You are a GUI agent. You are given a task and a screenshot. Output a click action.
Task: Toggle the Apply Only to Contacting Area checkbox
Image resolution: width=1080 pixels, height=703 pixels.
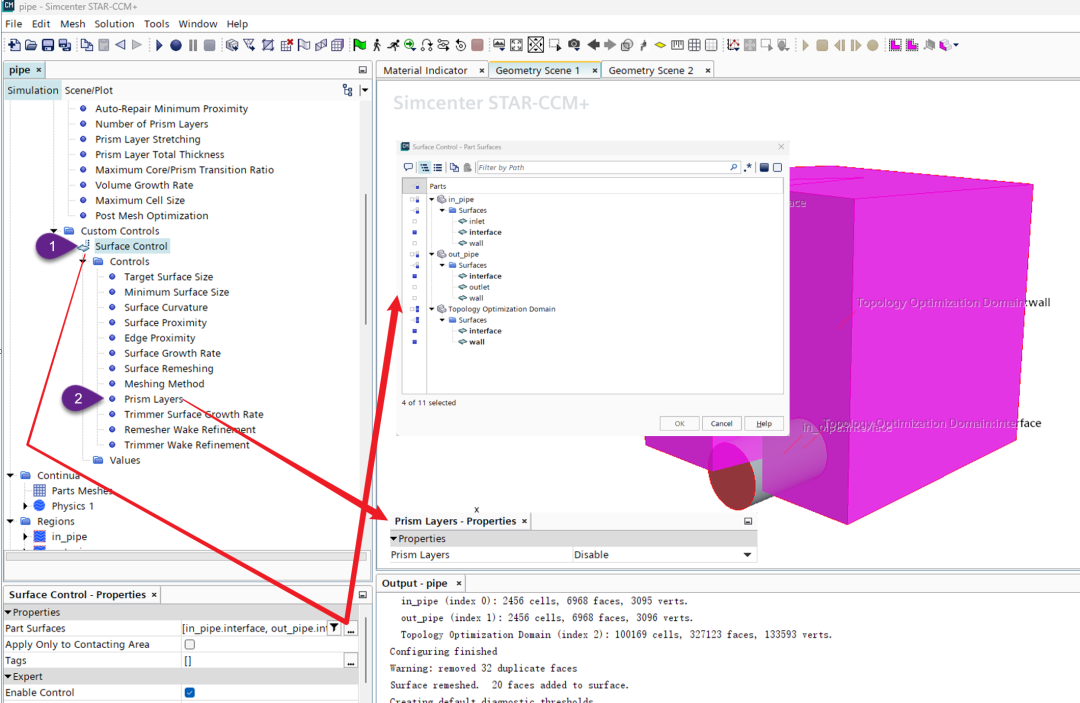(x=189, y=644)
